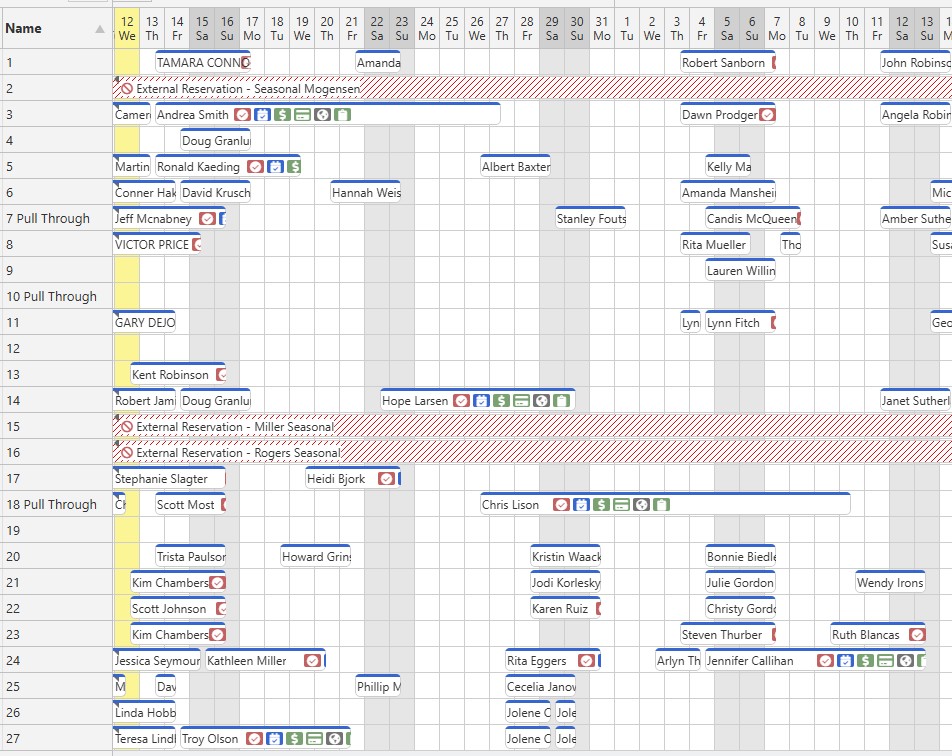The image size is (952, 756).
Task: Open the Kristin Waack reservation
Action: point(565,557)
